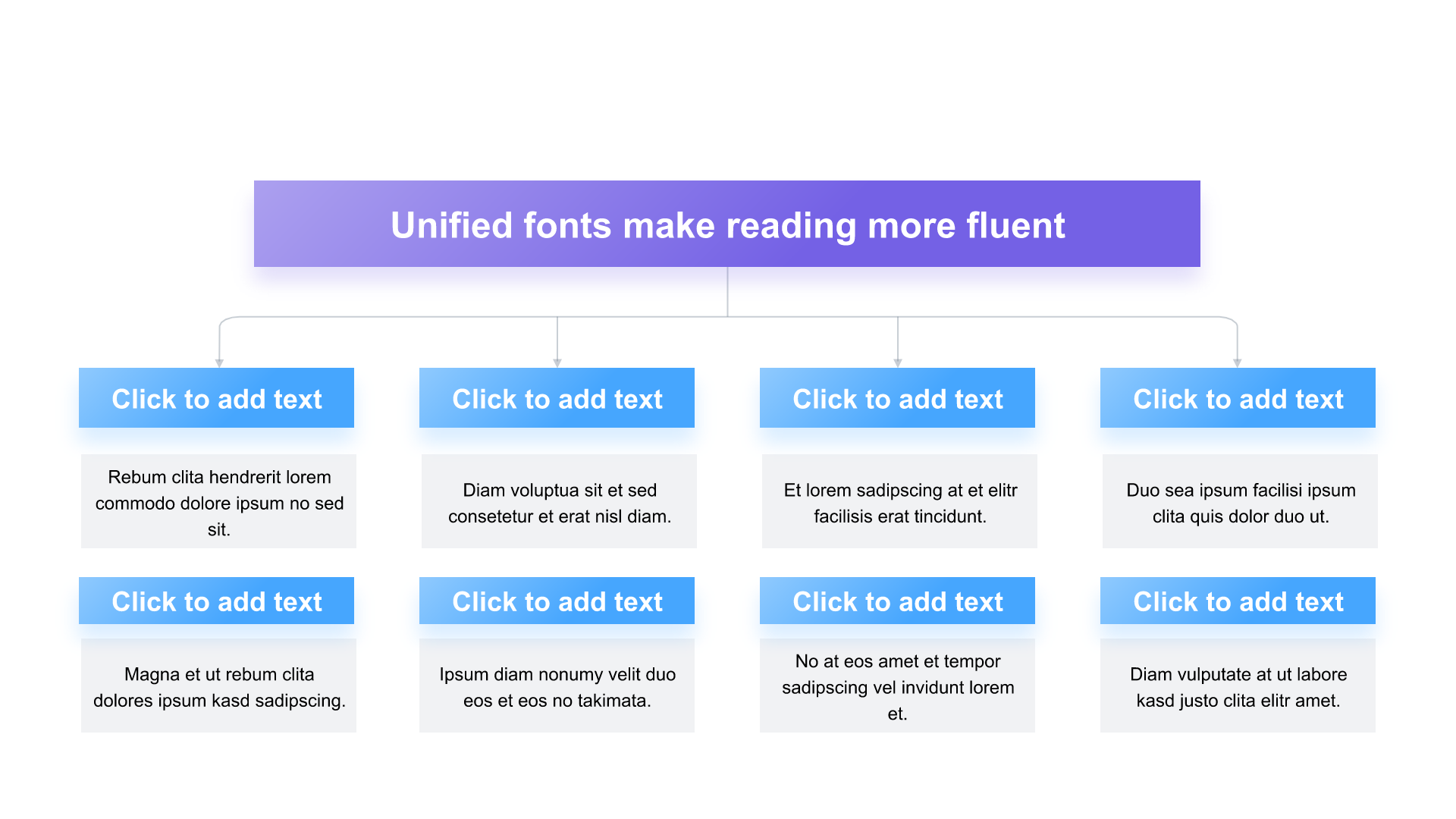
Task: Click the "Diam vulputate at ut labore" text box
Action: click(1238, 686)
